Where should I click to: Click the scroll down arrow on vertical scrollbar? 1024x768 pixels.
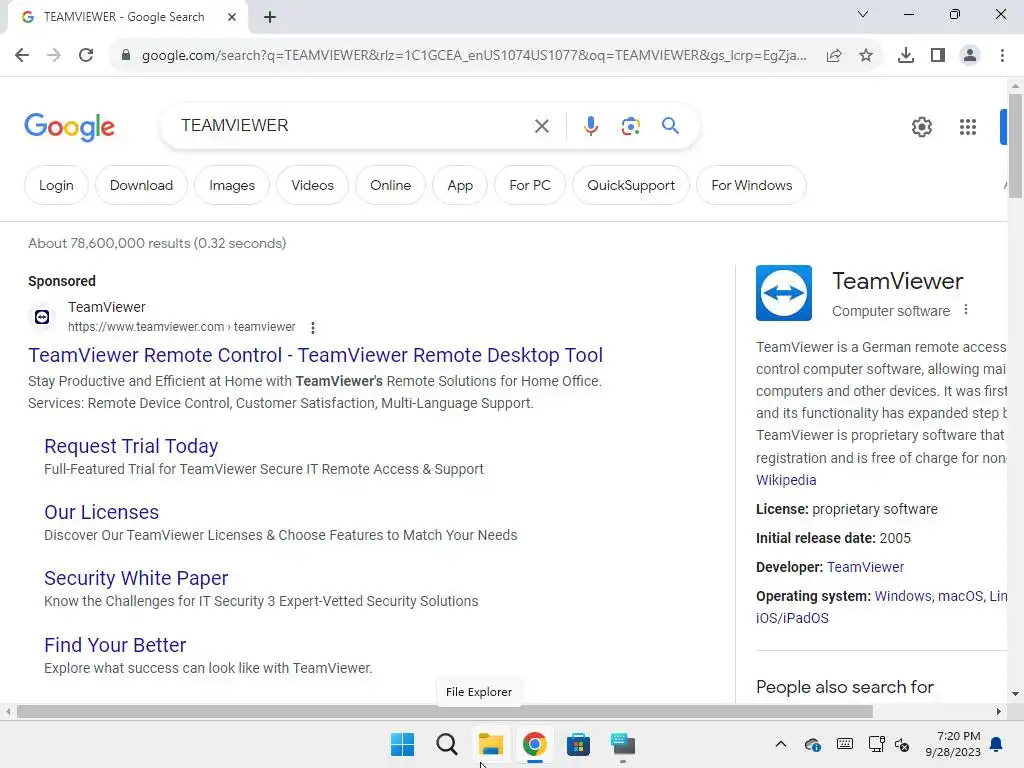click(1015, 694)
